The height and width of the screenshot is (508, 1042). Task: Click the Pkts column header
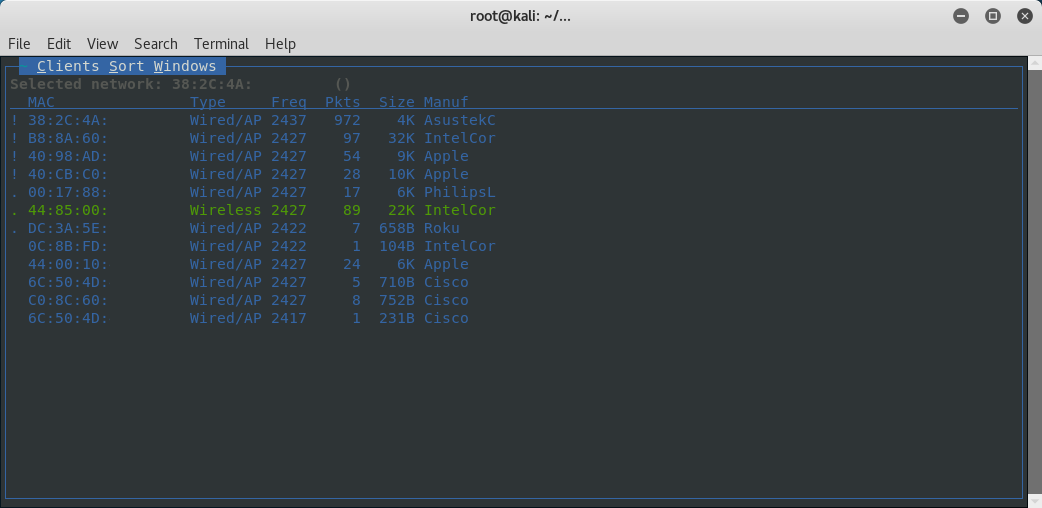pyautogui.click(x=342, y=102)
